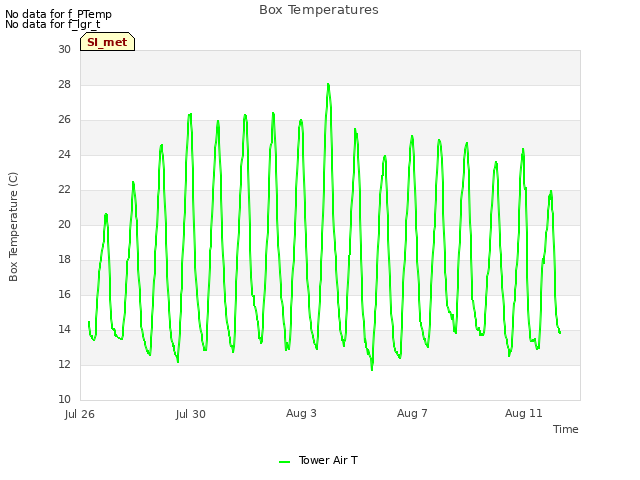Click the Jul 26 x-axis label
The width and height of the screenshot is (640, 480).
[80, 414]
